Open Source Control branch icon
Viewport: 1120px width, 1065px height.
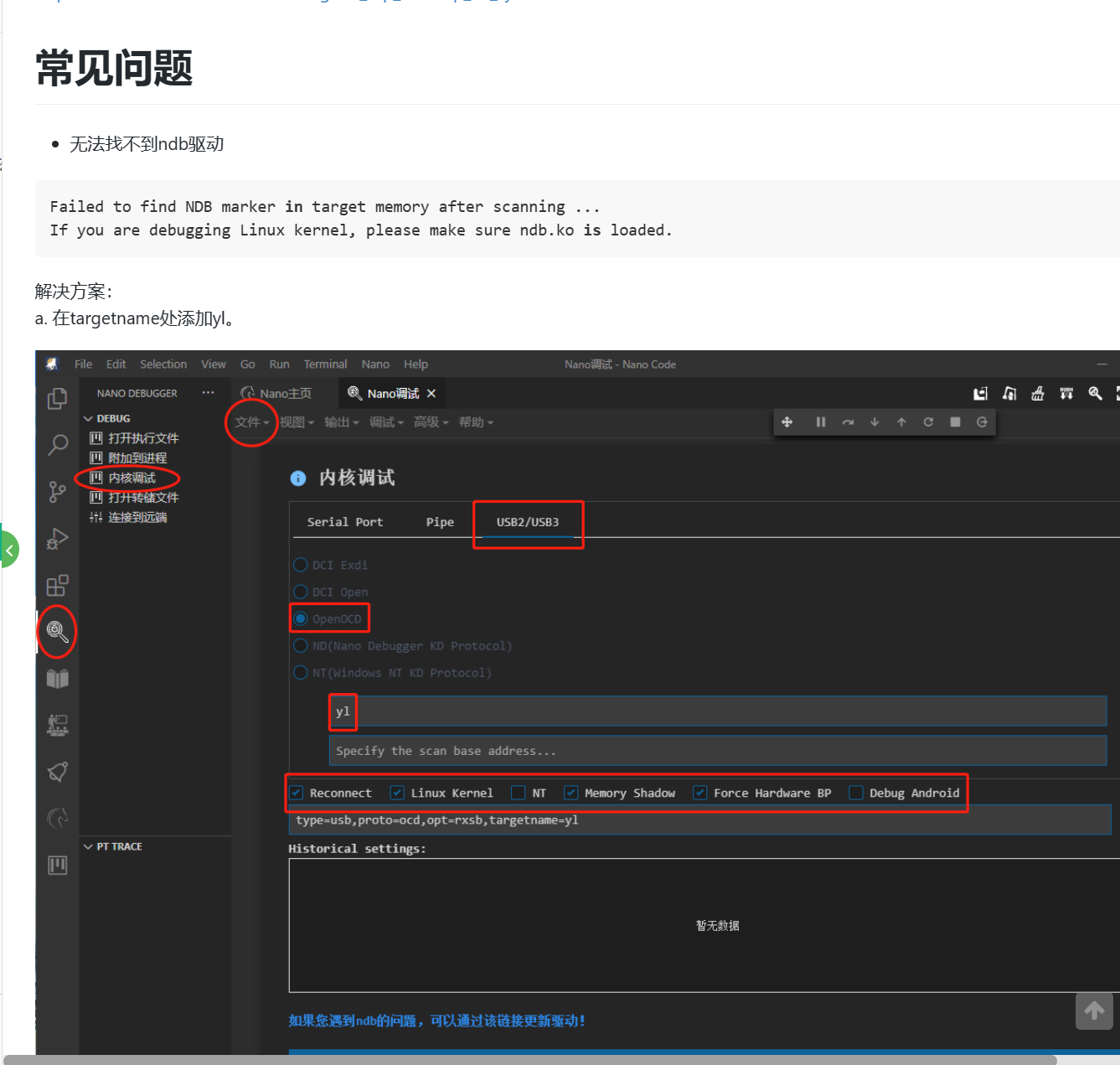pyautogui.click(x=57, y=492)
